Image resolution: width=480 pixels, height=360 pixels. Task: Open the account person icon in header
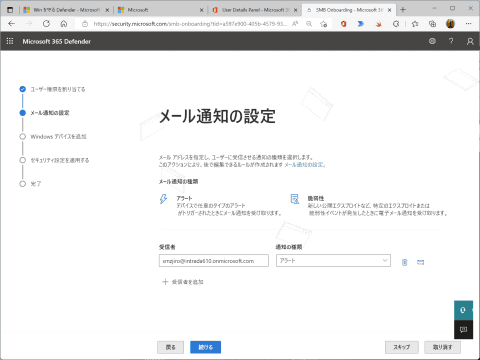coord(470,41)
